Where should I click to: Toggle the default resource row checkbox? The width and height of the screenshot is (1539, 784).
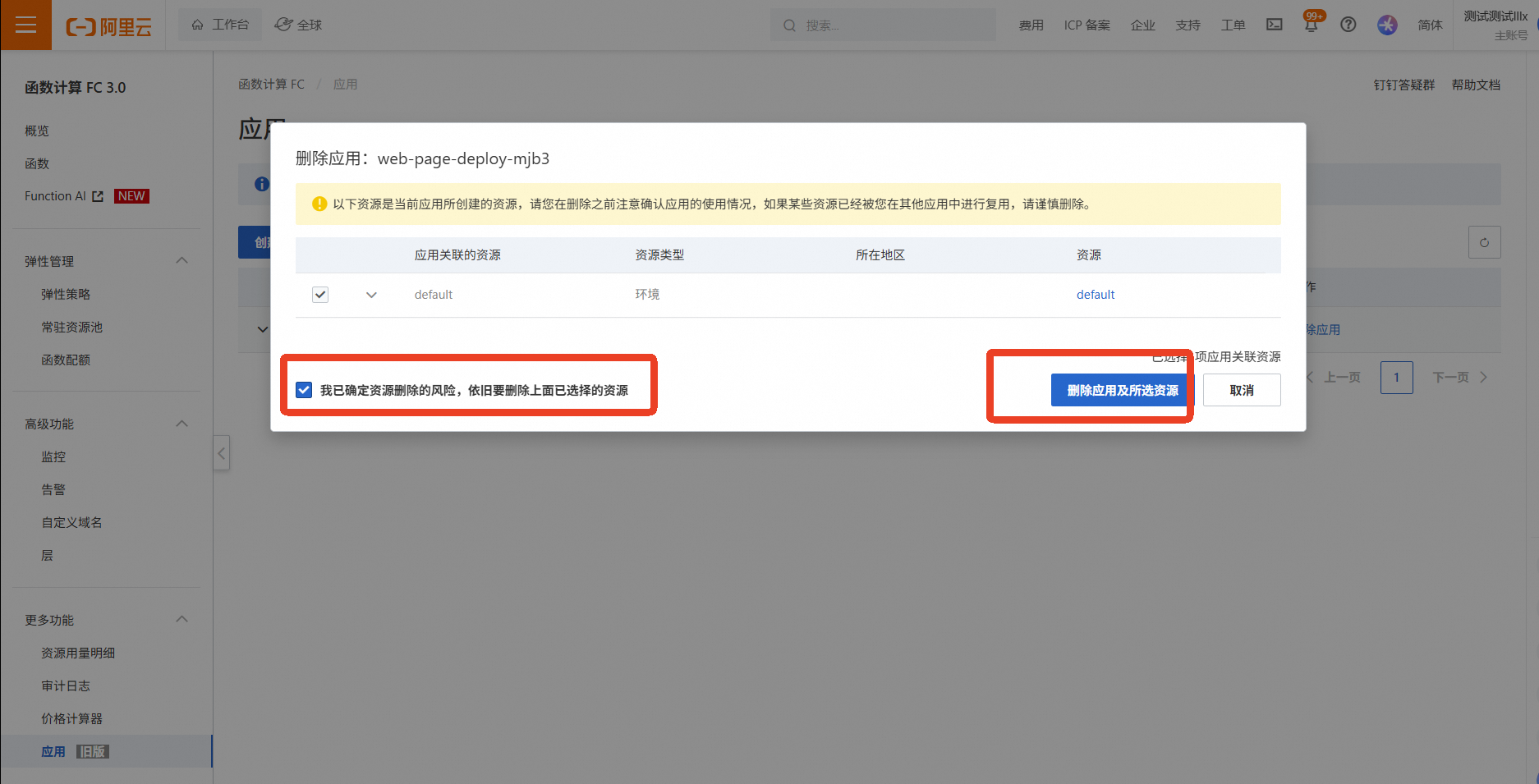point(320,294)
